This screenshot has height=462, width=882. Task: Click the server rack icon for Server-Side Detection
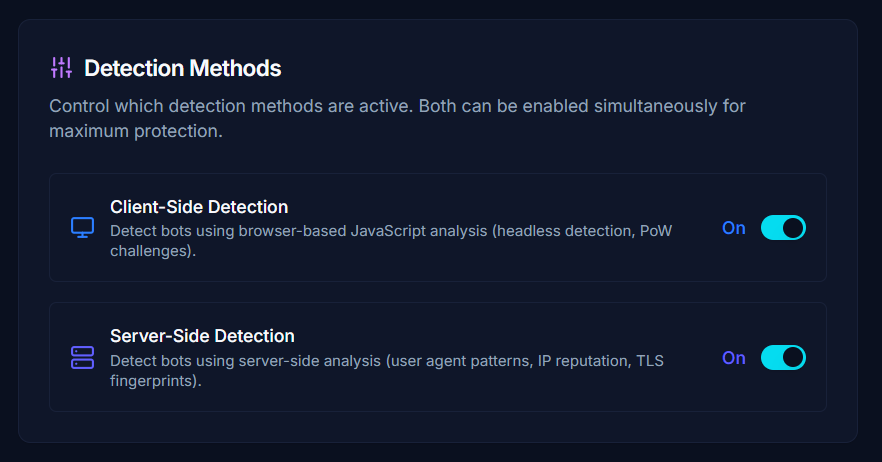click(82, 357)
